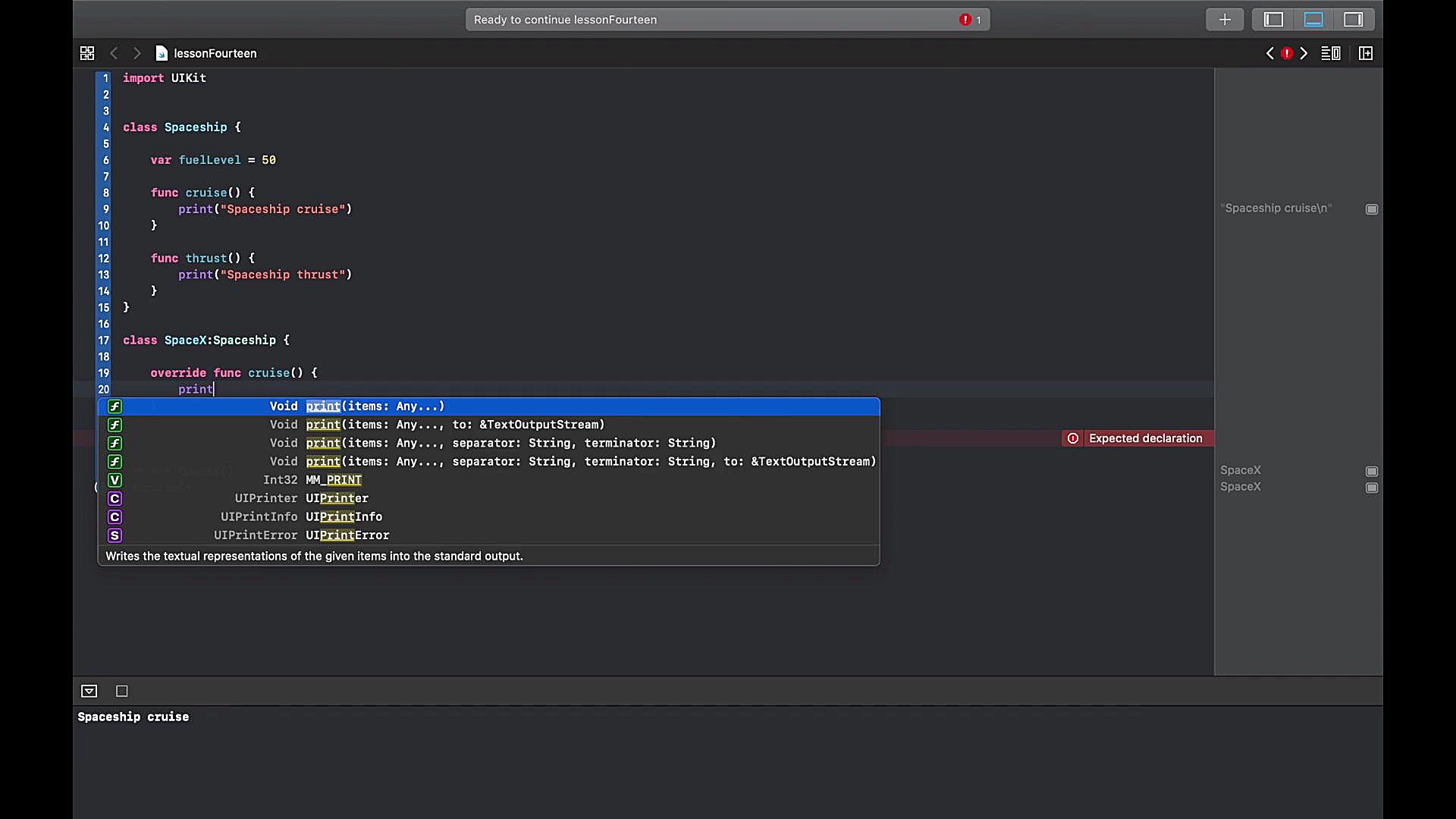Click the "func thrust() {" code line
Image resolution: width=1456 pixels, height=819 pixels.
pos(202,259)
